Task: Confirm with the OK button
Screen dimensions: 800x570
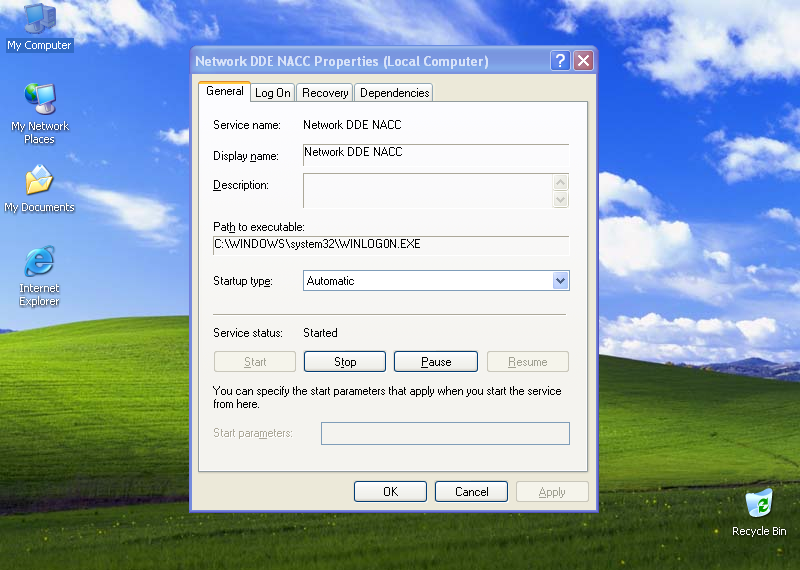Action: [390, 491]
